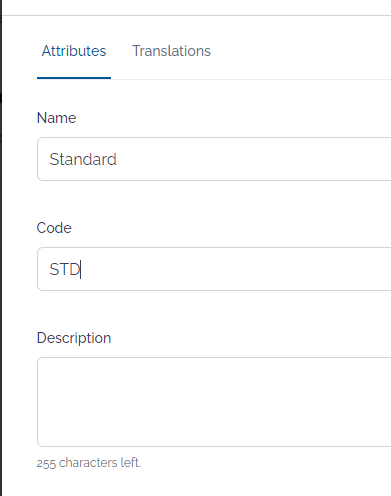Click the Name field label
Image resolution: width=391 pixels, height=496 pixels.
coord(56,118)
